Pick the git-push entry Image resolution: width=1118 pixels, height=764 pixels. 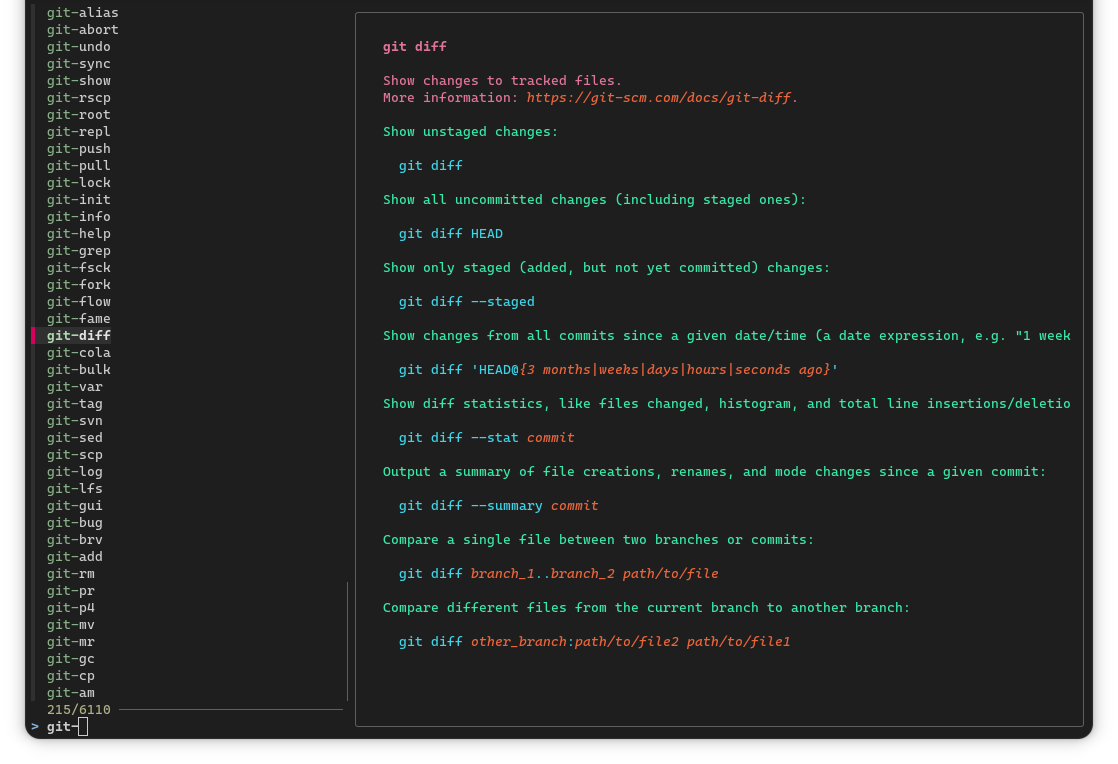click(78, 149)
